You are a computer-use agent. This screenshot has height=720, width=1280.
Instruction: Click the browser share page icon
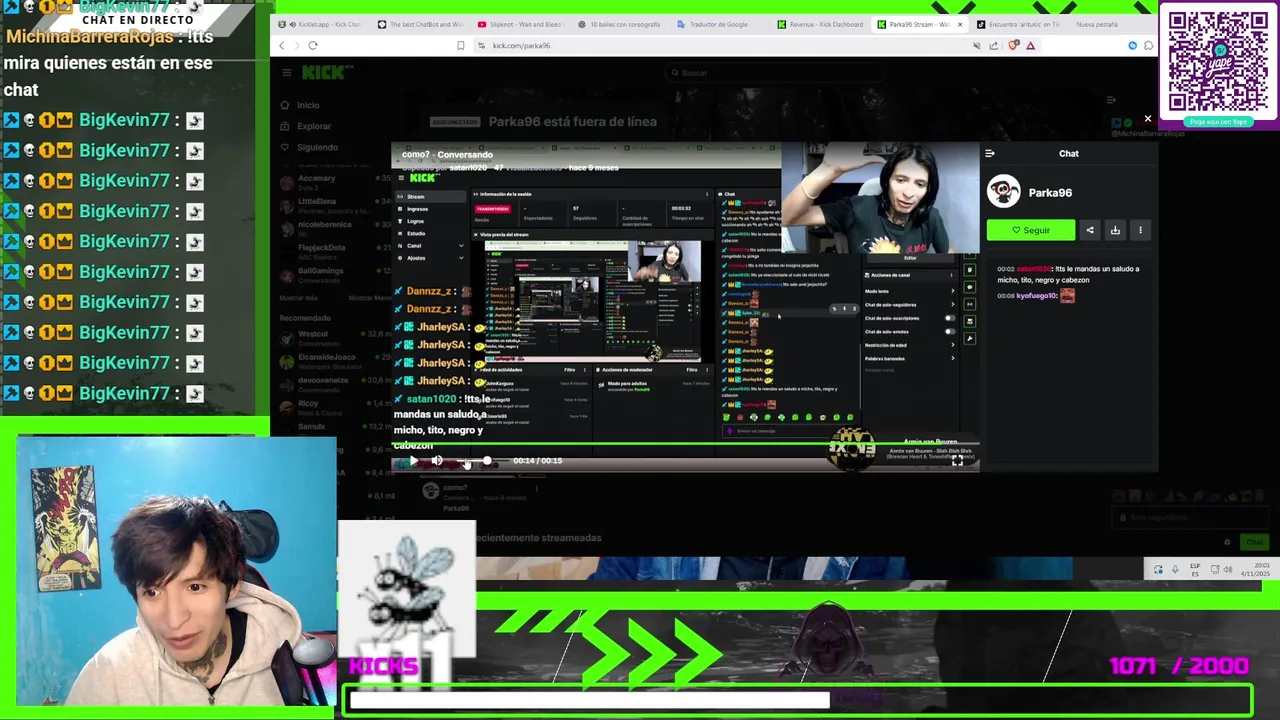point(994,45)
